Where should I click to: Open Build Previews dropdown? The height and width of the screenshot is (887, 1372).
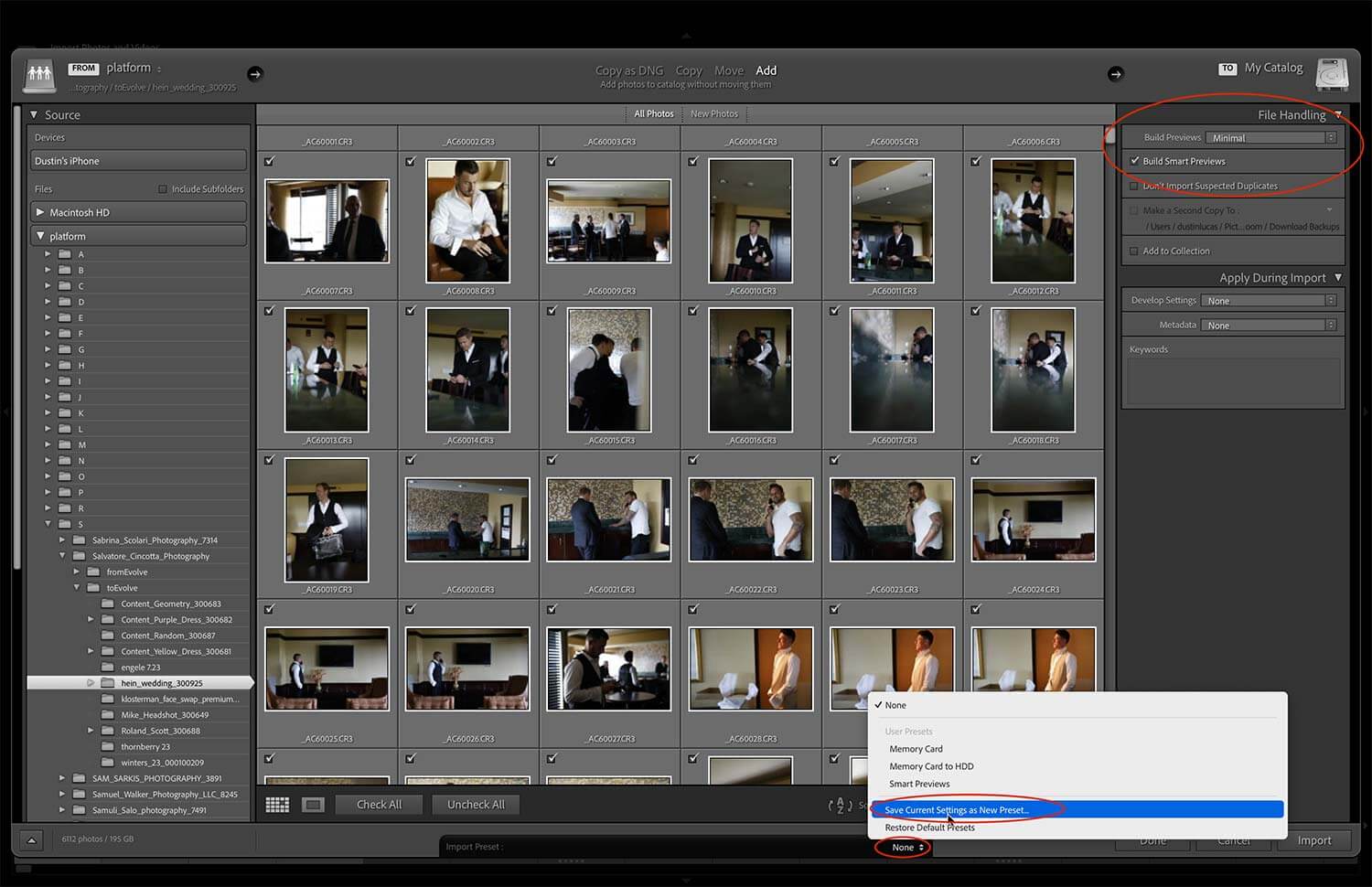[x=1271, y=138]
